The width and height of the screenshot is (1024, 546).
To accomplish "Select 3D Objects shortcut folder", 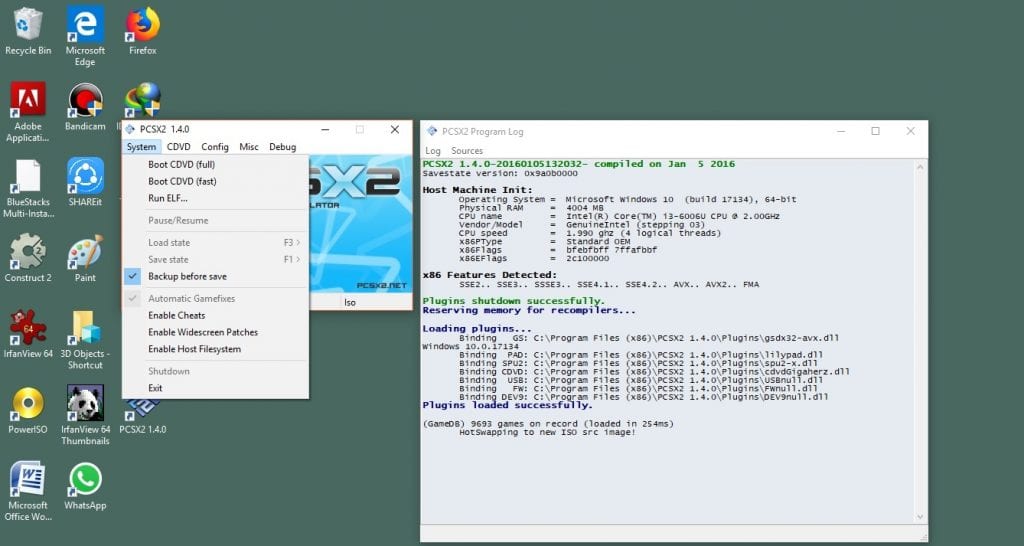I will pyautogui.click(x=85, y=340).
